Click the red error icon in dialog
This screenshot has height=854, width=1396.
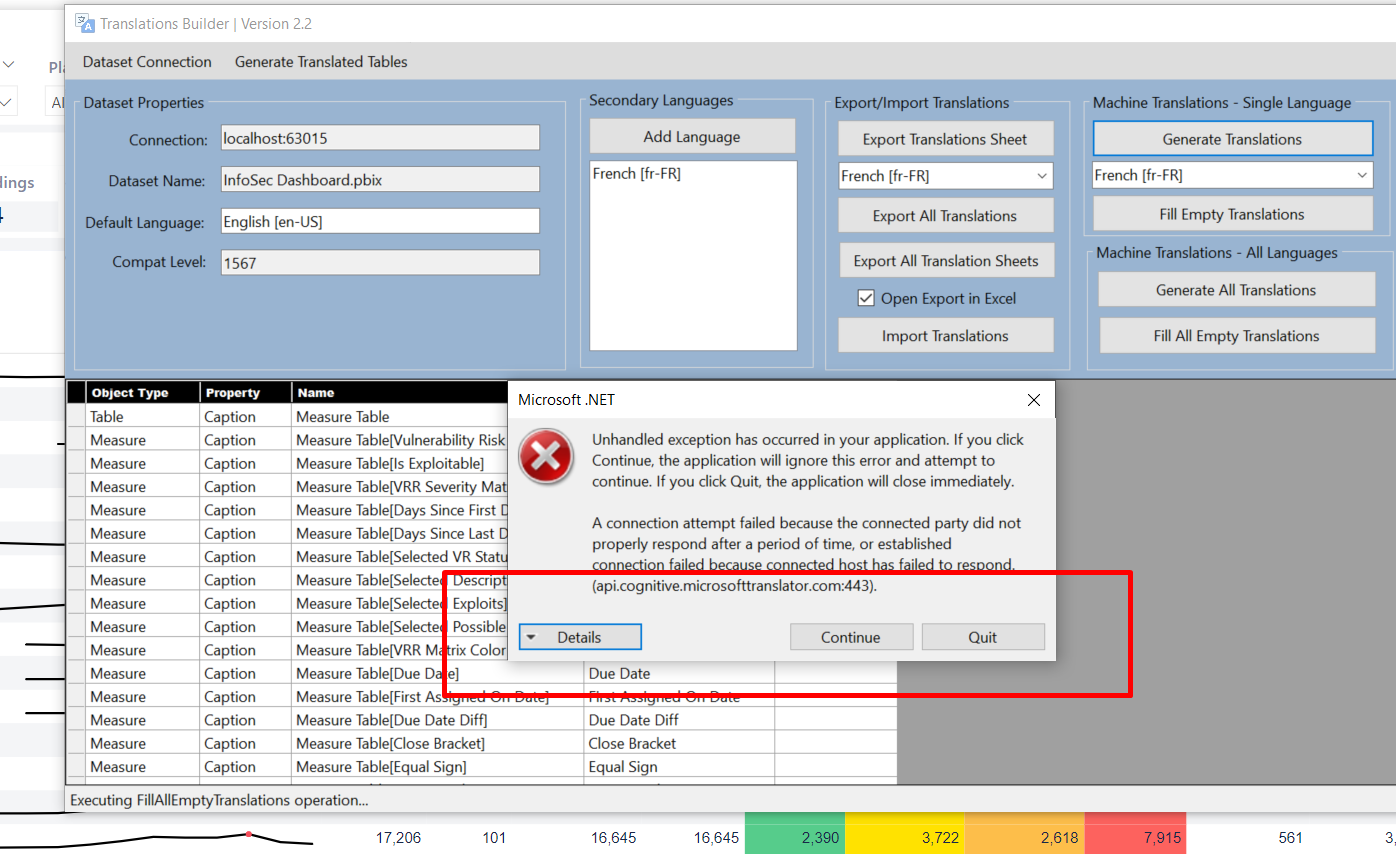(546, 456)
